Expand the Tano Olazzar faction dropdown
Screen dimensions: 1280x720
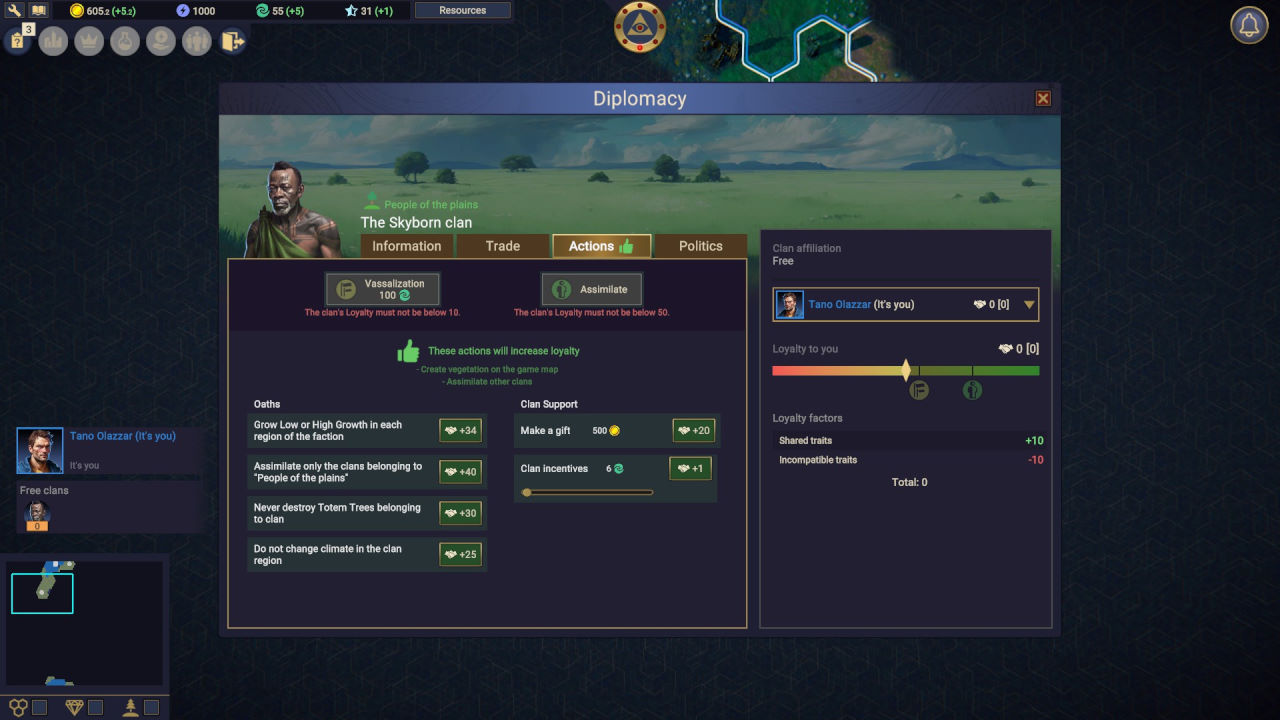tap(1029, 305)
